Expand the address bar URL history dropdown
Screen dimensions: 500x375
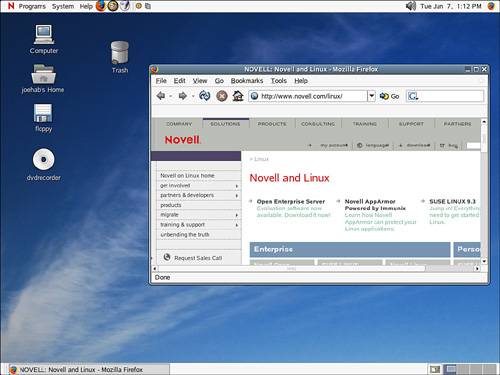tap(371, 96)
